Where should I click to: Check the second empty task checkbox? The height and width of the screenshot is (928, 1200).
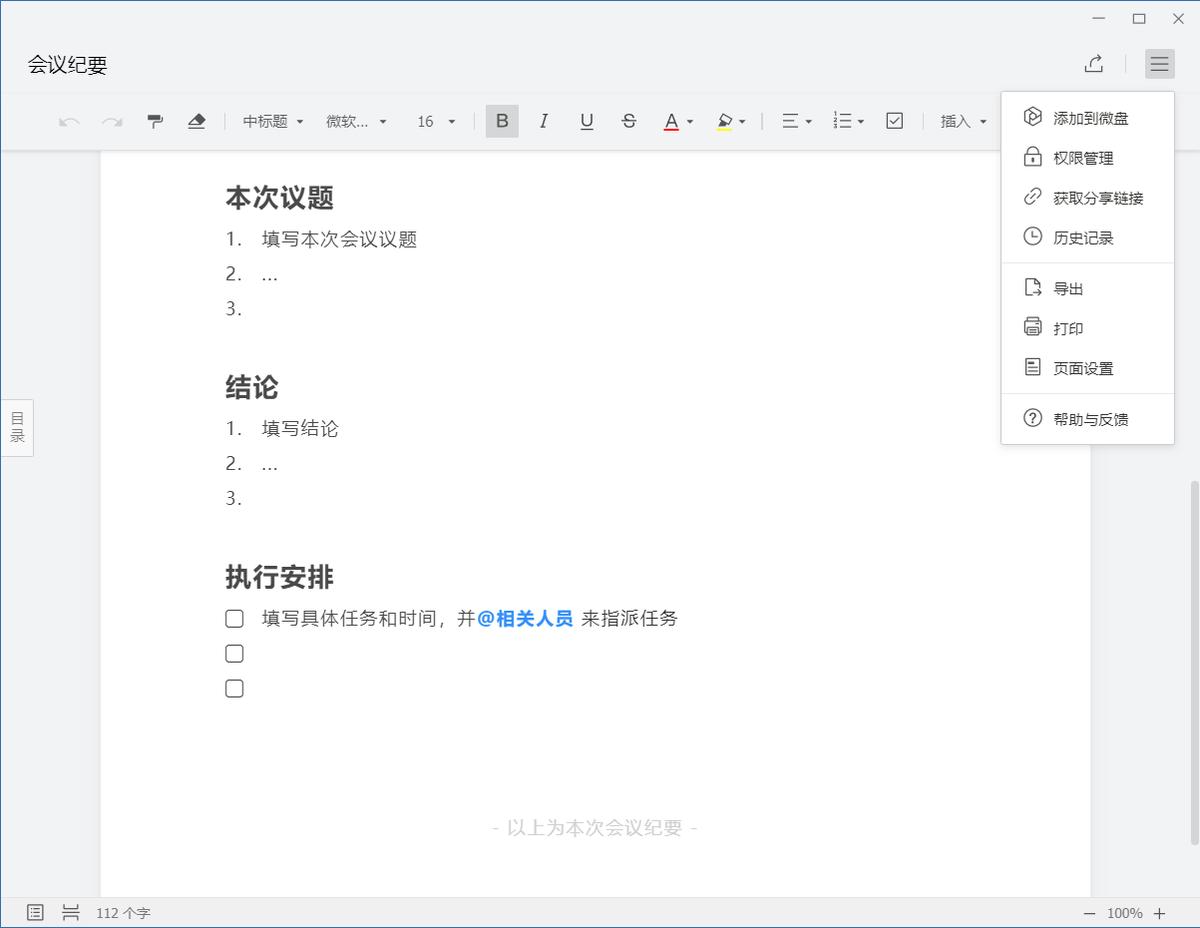234,653
